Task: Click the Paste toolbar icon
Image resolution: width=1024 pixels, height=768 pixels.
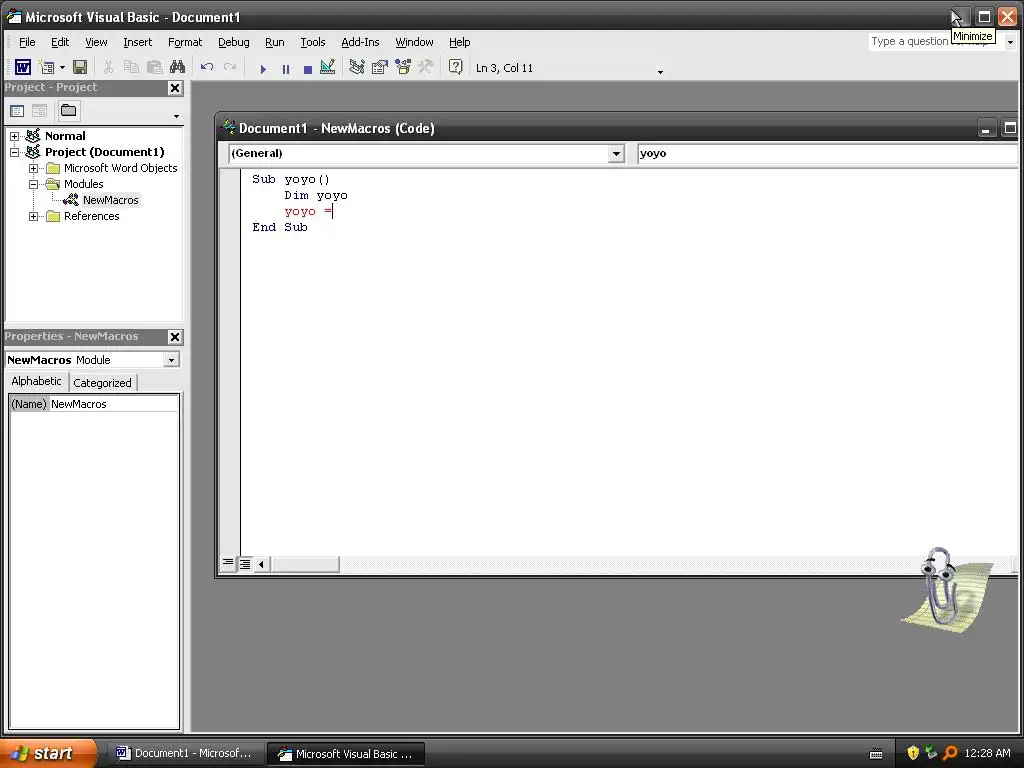Action: tap(154, 67)
